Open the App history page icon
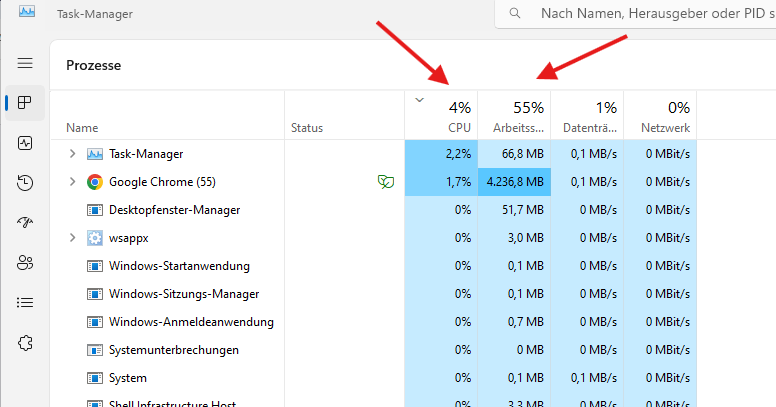 point(25,183)
